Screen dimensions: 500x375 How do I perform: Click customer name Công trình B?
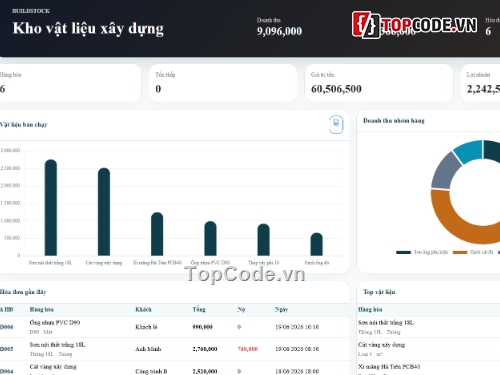click(x=151, y=371)
